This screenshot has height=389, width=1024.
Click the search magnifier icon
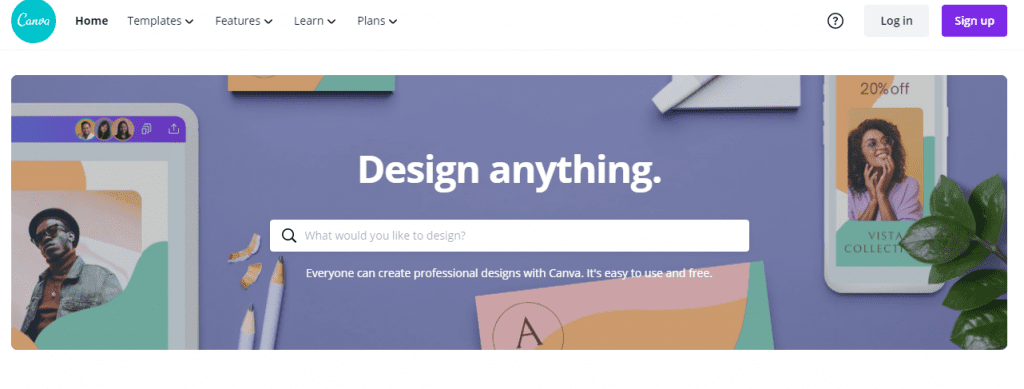pos(289,236)
